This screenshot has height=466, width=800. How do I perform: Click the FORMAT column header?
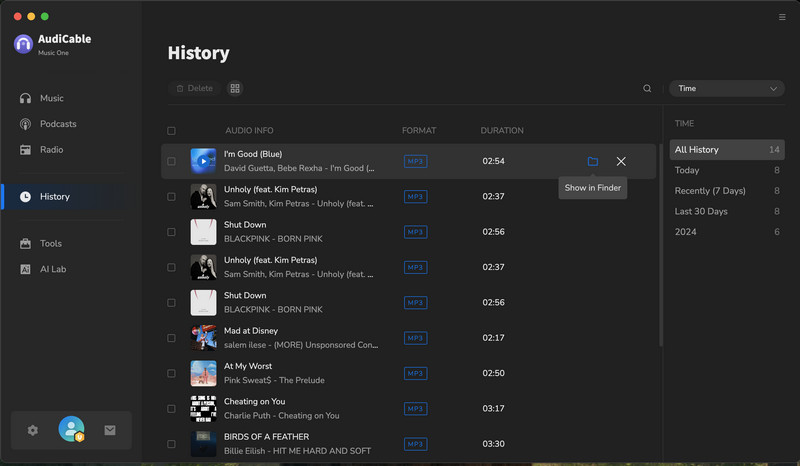point(419,131)
